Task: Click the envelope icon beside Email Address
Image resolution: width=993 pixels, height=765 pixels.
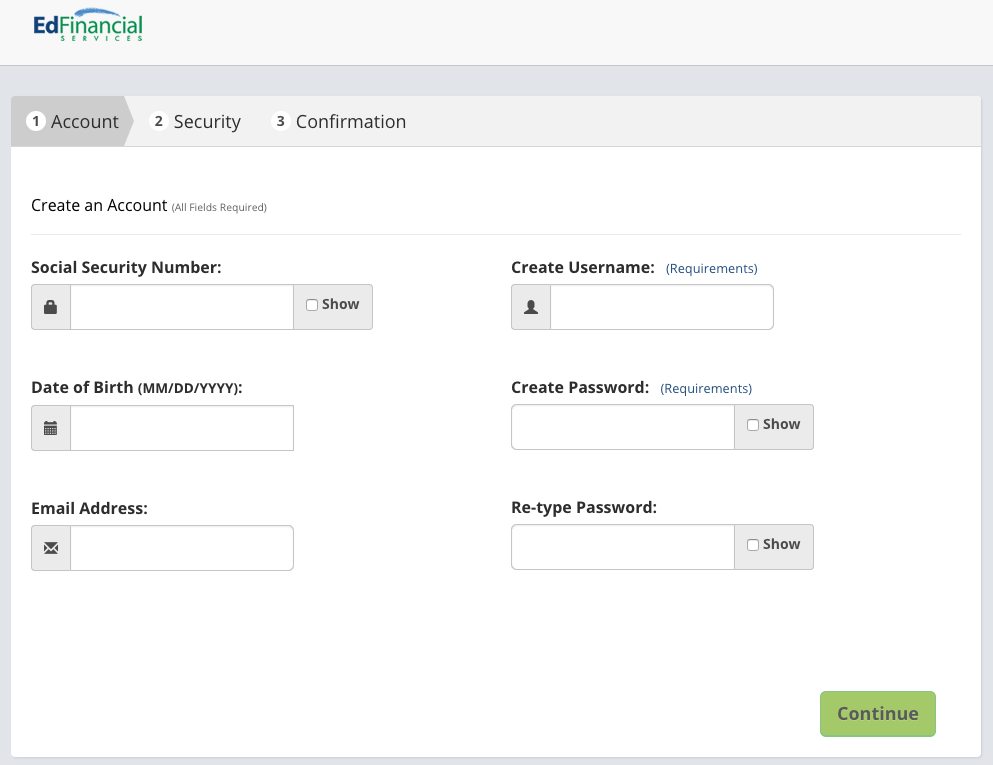Action: (x=51, y=548)
